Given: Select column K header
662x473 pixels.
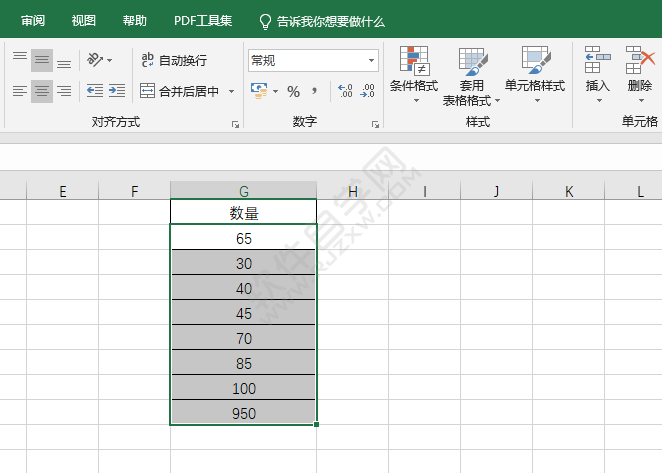Looking at the screenshot, I should 569,191.
